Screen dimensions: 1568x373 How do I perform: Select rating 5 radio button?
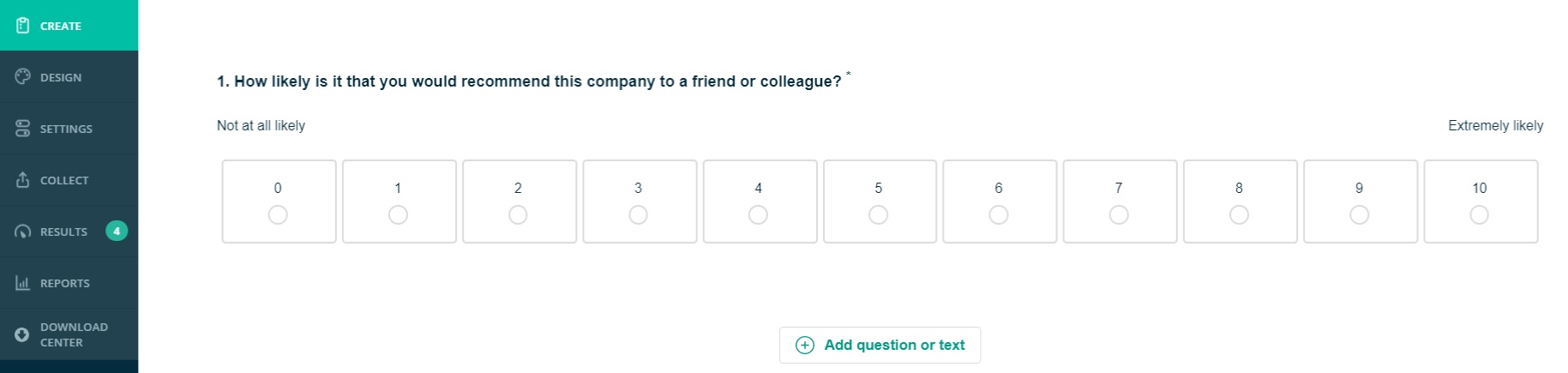878,214
